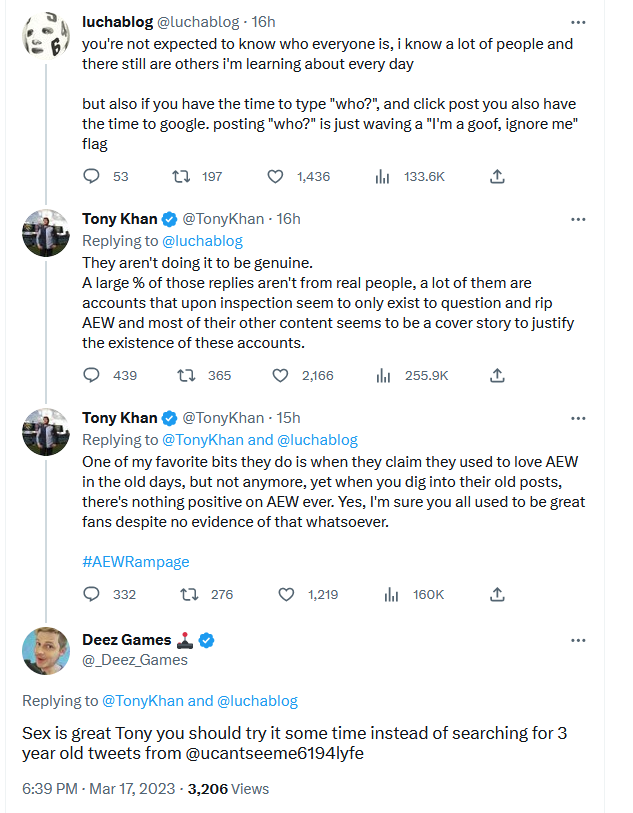Viewport: 633px width, 813px height.
Task: Open more options on Deez Games tweet
Action: pyautogui.click(x=578, y=640)
